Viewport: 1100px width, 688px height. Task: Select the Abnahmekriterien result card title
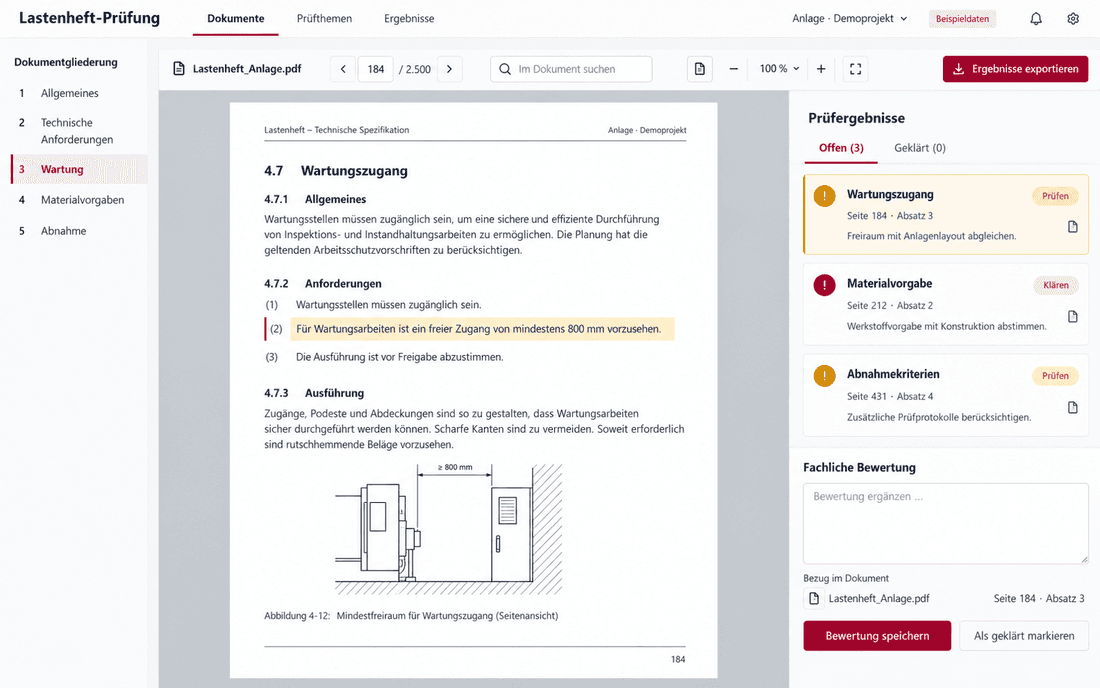tap(892, 375)
